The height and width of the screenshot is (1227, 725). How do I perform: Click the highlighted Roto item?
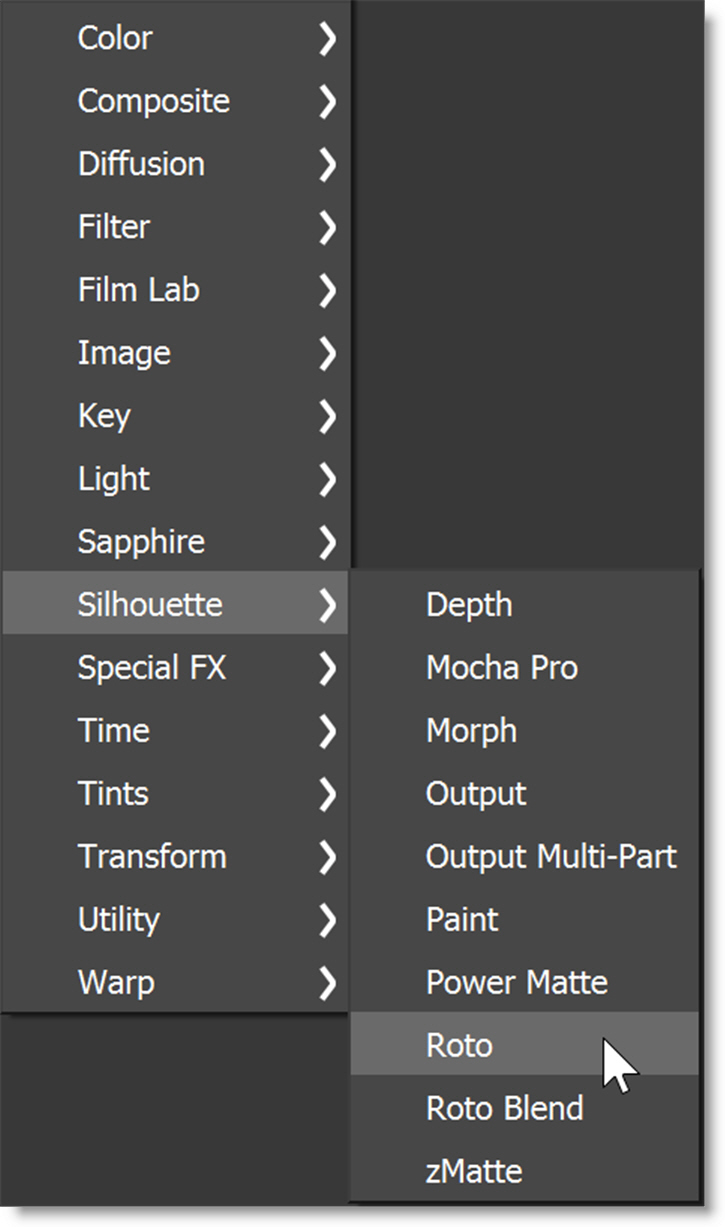click(459, 1046)
